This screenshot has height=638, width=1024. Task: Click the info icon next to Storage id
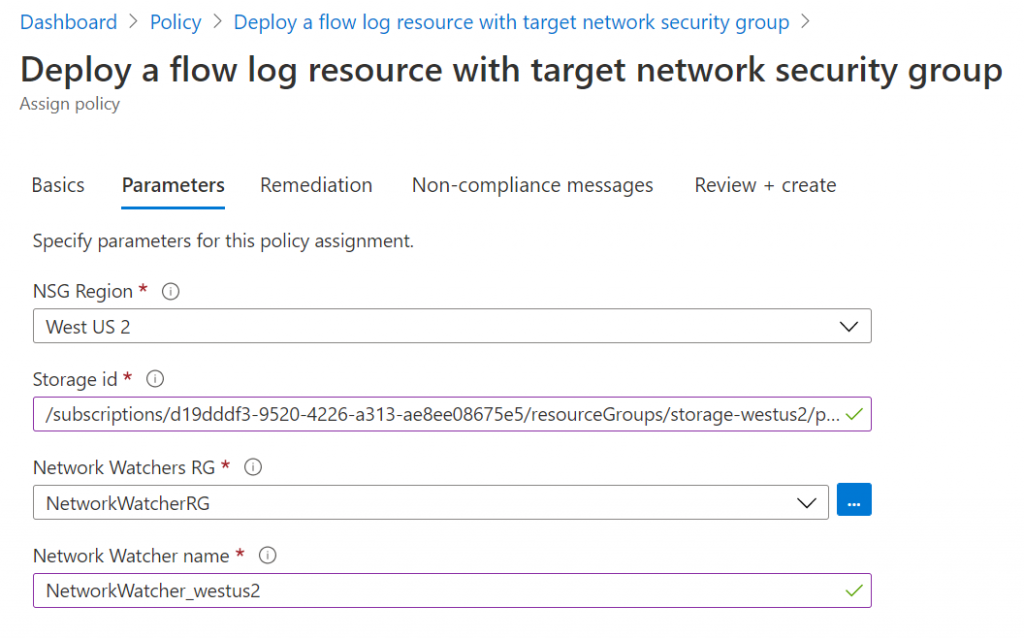(155, 379)
